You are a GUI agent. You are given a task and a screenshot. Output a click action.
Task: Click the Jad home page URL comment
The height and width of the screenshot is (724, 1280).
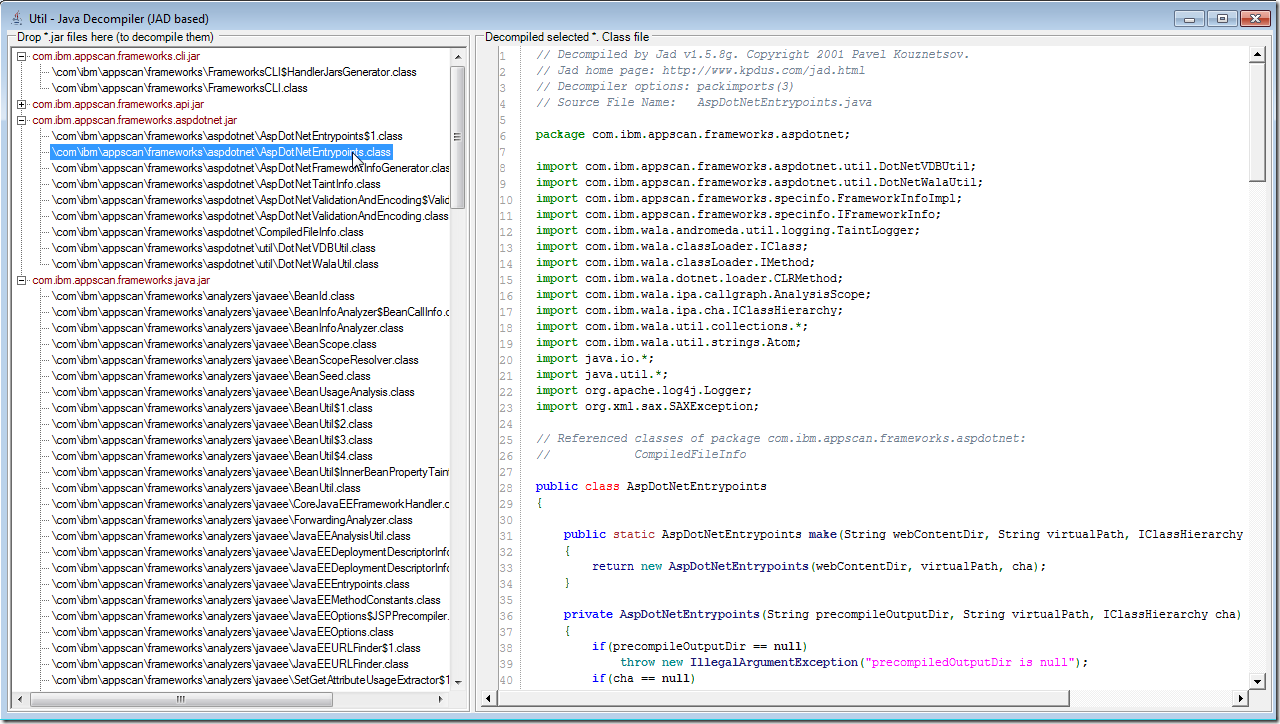700,70
